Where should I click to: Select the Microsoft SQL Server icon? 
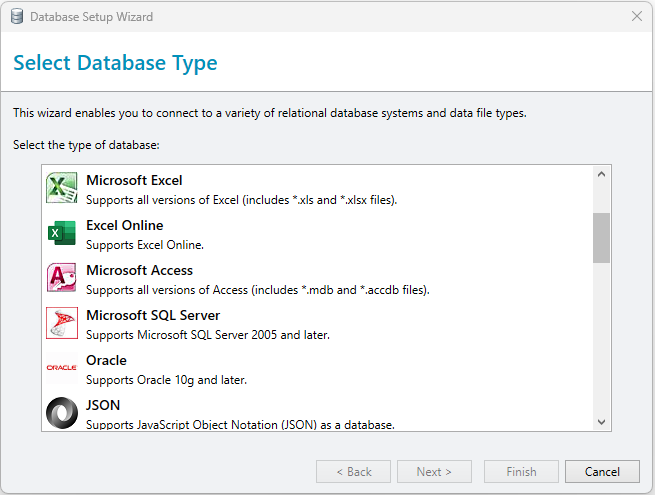(x=62, y=323)
